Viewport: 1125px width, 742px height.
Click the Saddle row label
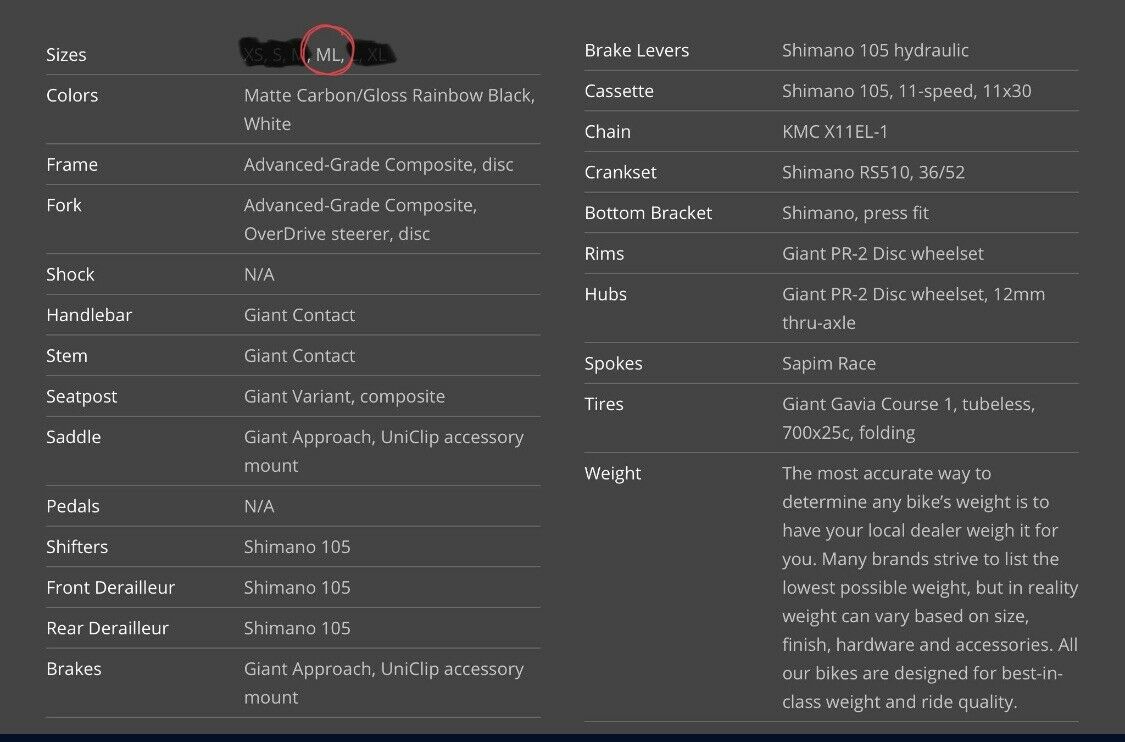(x=73, y=437)
